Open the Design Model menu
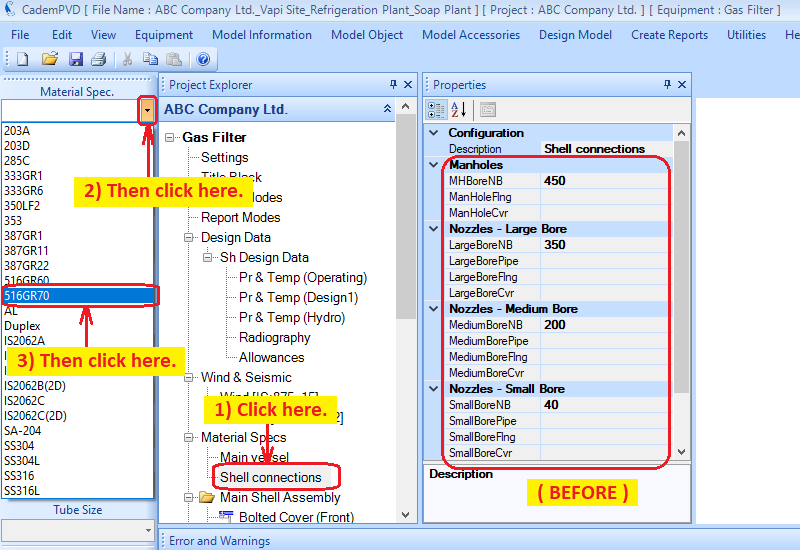Image resolution: width=800 pixels, height=550 pixels. click(575, 34)
